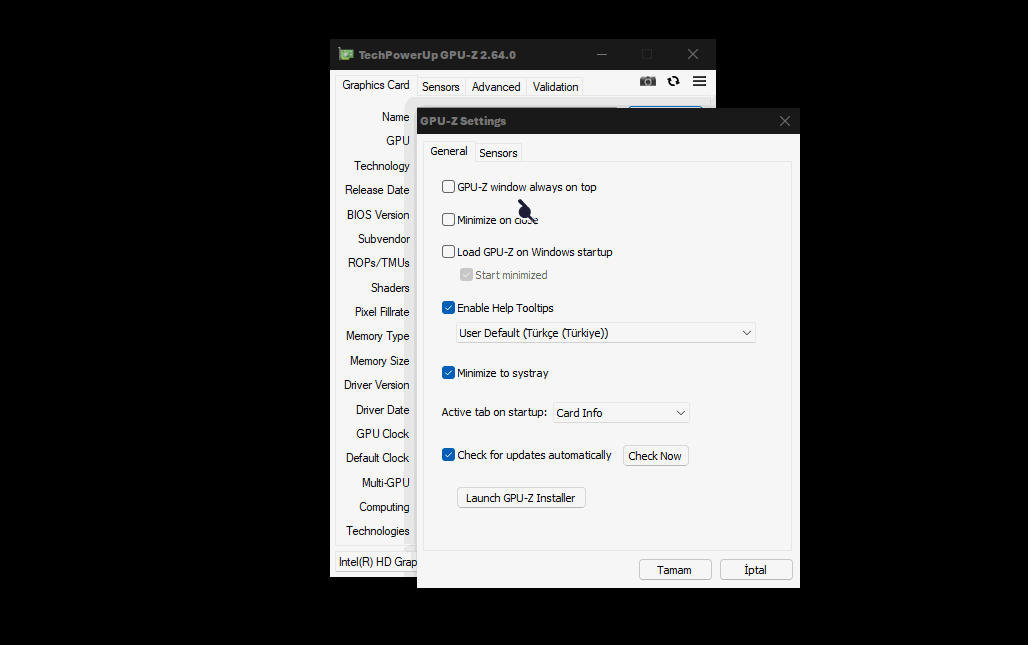
Task: Click the Technology label
Action: point(382,166)
